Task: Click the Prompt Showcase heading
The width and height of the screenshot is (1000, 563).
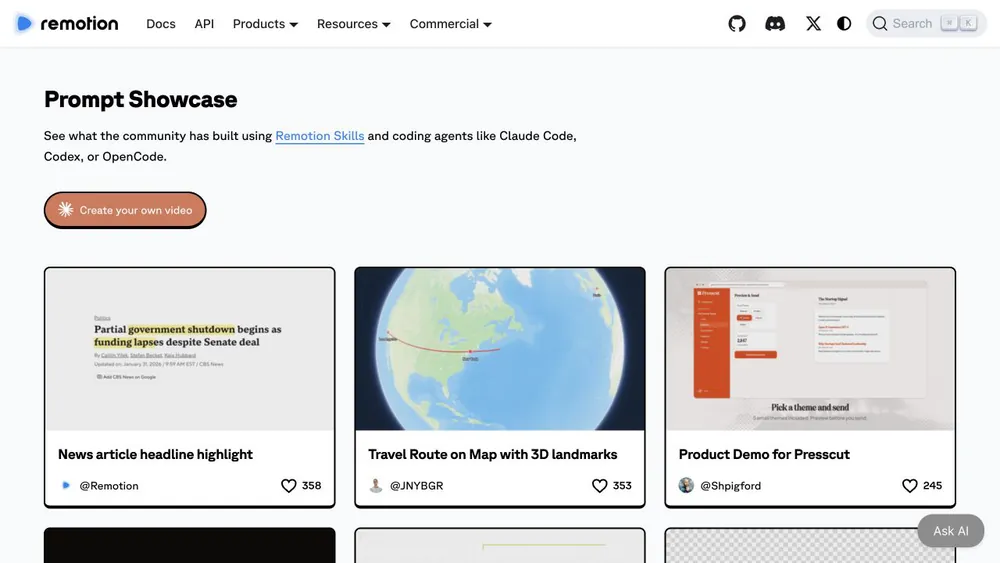Action: (x=140, y=99)
